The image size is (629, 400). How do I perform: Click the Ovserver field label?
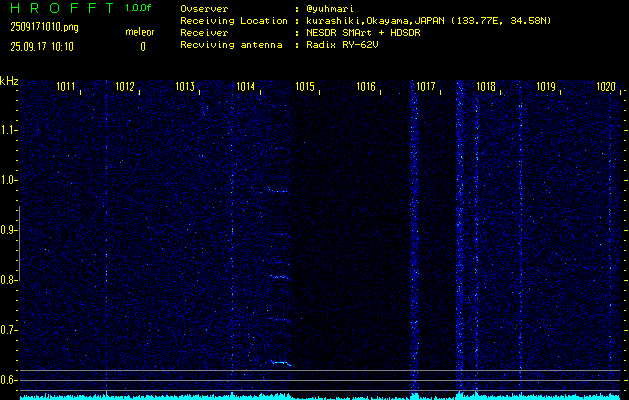(x=204, y=9)
